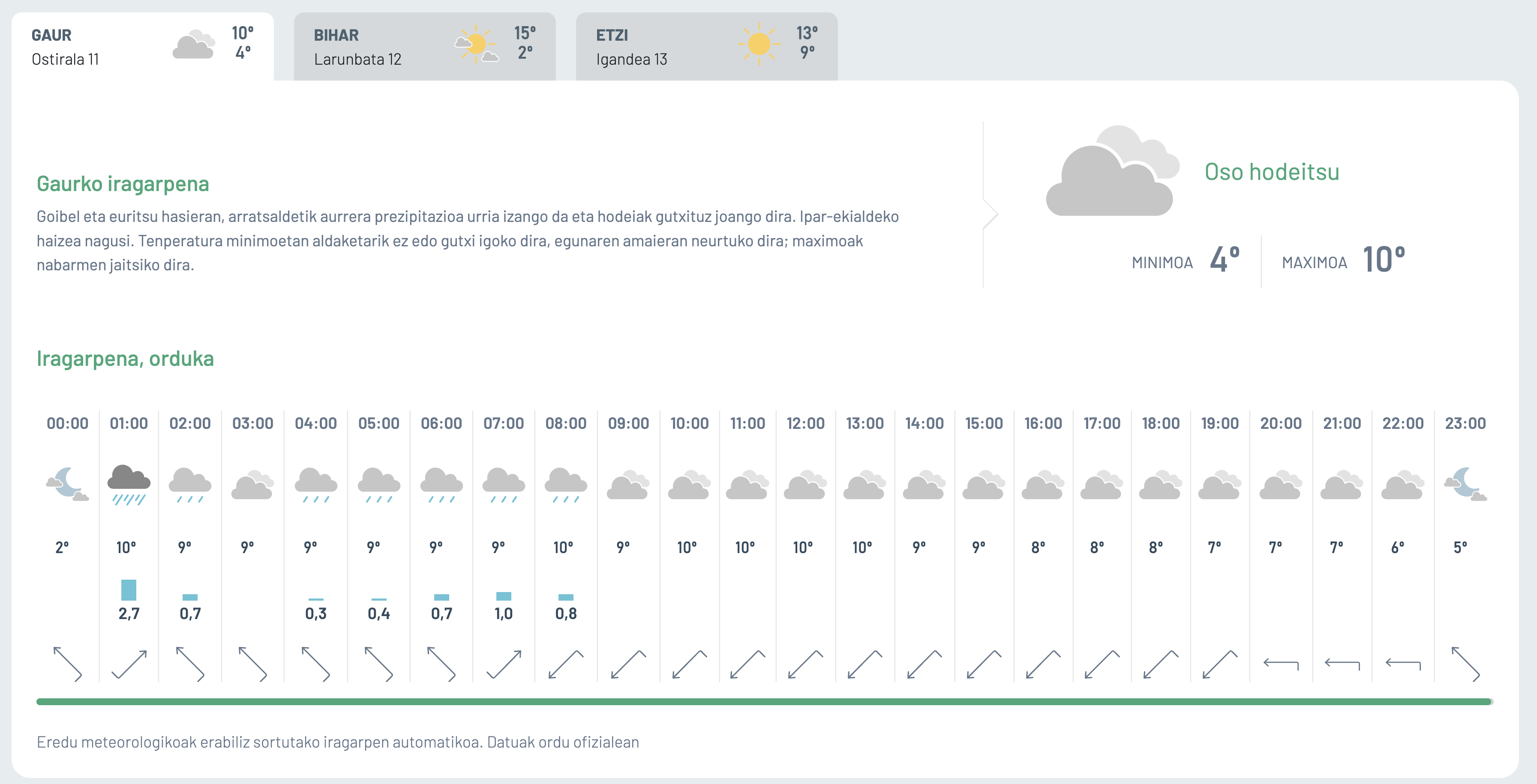Click the west wind arrow under 20:00

[x=1281, y=664]
